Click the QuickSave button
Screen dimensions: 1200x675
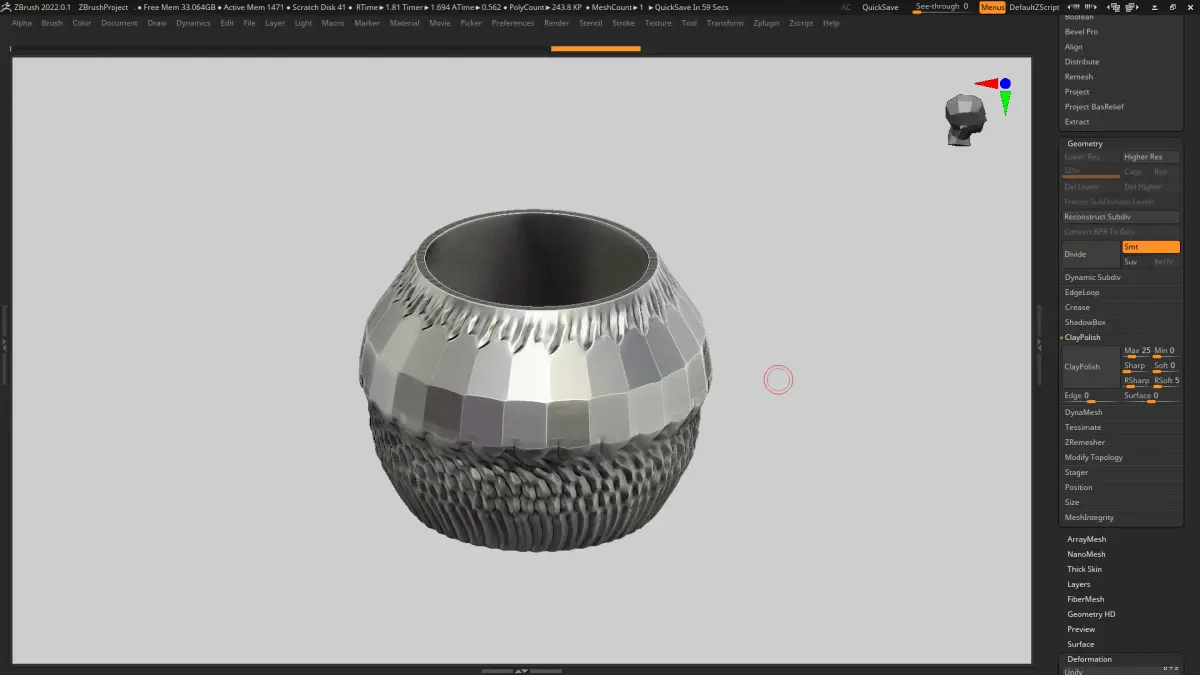(880, 7)
